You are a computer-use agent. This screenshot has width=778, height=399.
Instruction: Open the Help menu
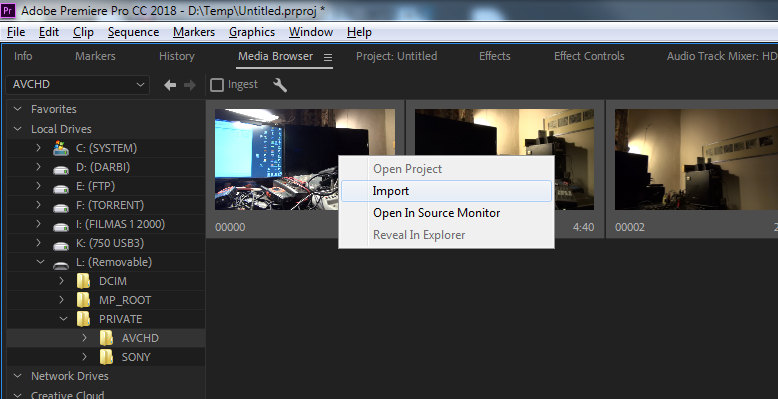(x=359, y=32)
